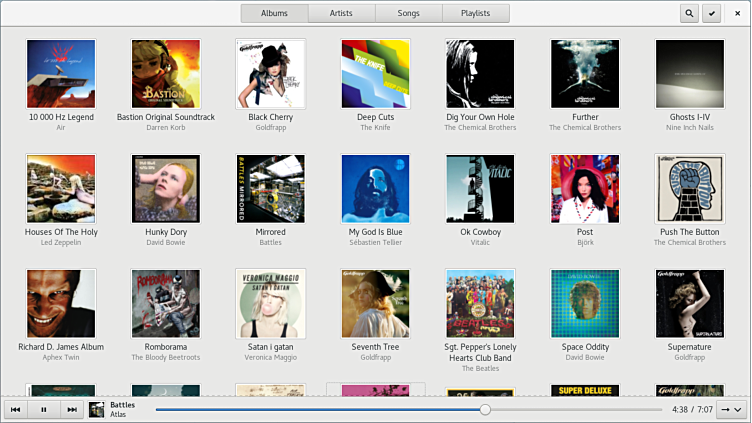
Task: Enable selection mode with checkmark button
Action: point(713,14)
